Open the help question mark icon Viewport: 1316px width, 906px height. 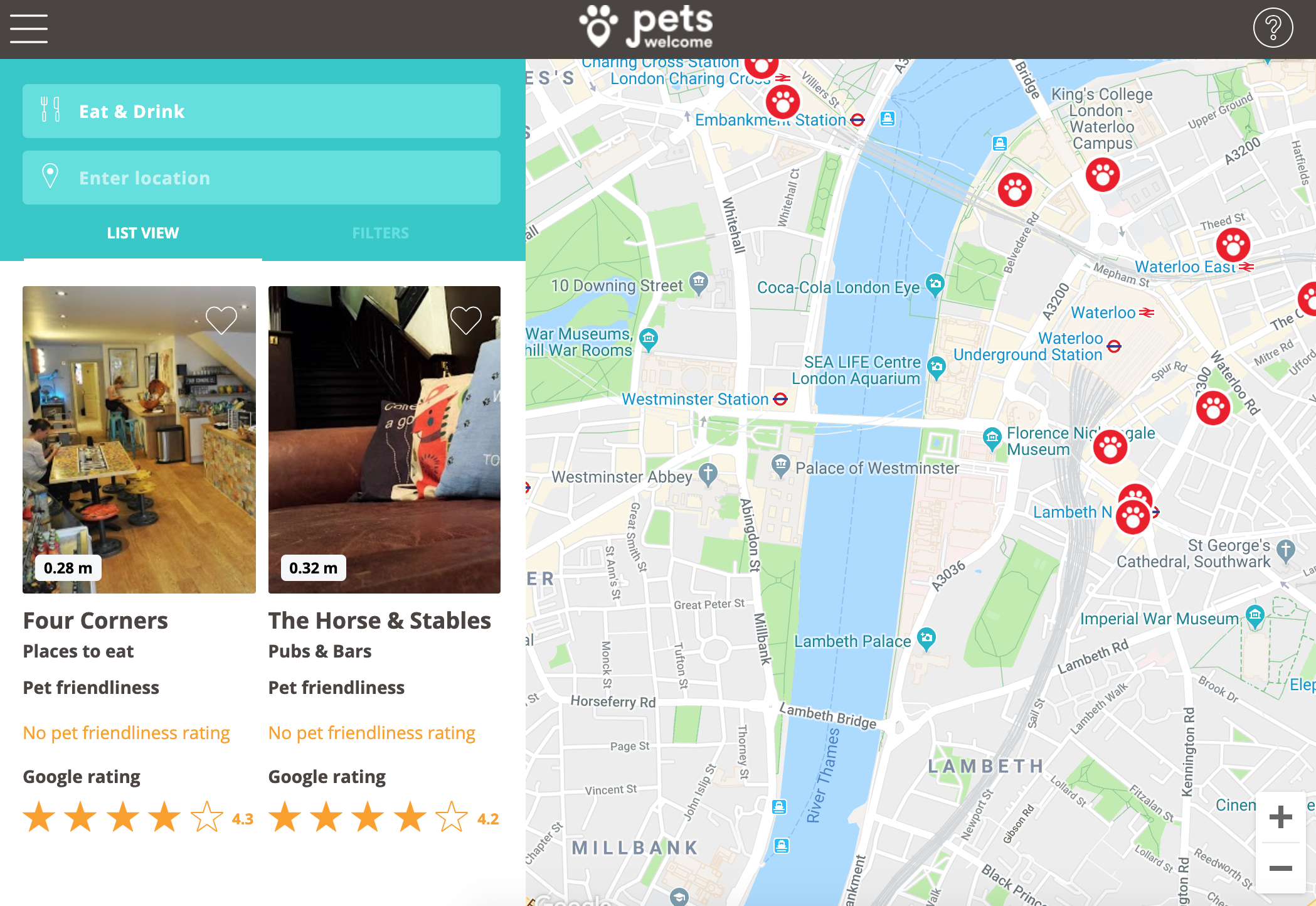(1273, 28)
